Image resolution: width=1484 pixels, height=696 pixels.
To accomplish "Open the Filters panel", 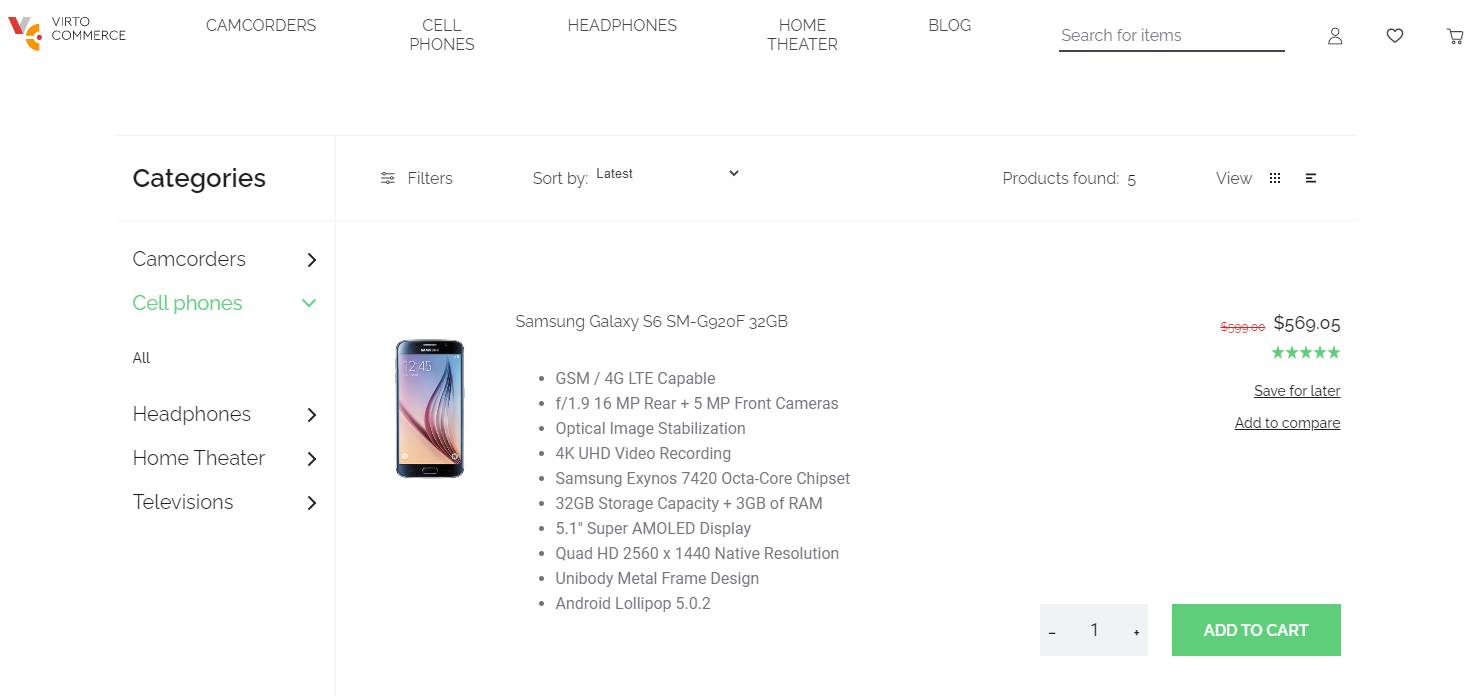I will point(416,178).
